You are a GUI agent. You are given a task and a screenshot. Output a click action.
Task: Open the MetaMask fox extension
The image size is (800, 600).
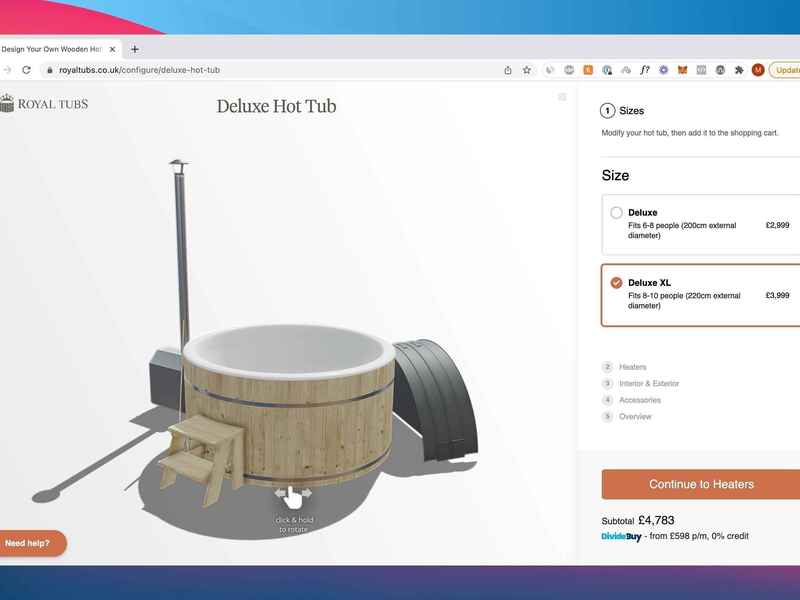(x=682, y=70)
